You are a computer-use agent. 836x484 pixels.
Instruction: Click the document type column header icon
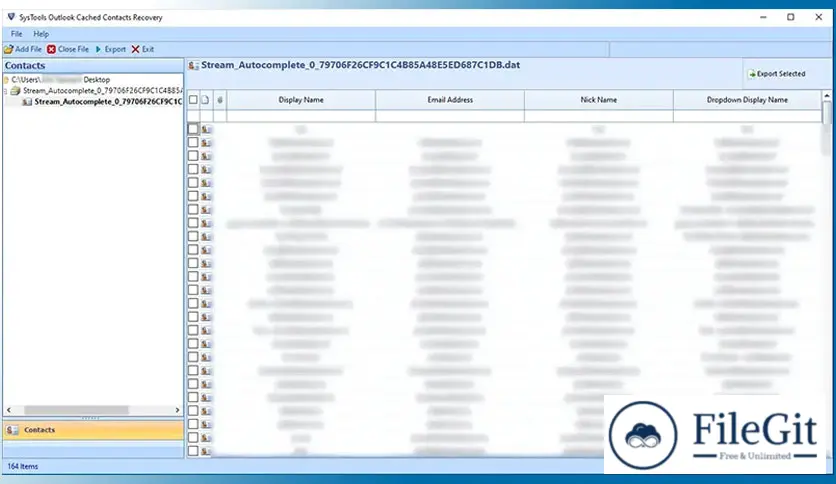tap(205, 100)
